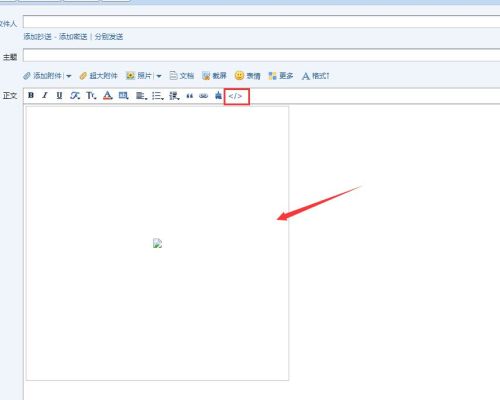This screenshot has height=400, width=500.
Task: Toggle underline text formatting
Action: pyautogui.click(x=59, y=96)
